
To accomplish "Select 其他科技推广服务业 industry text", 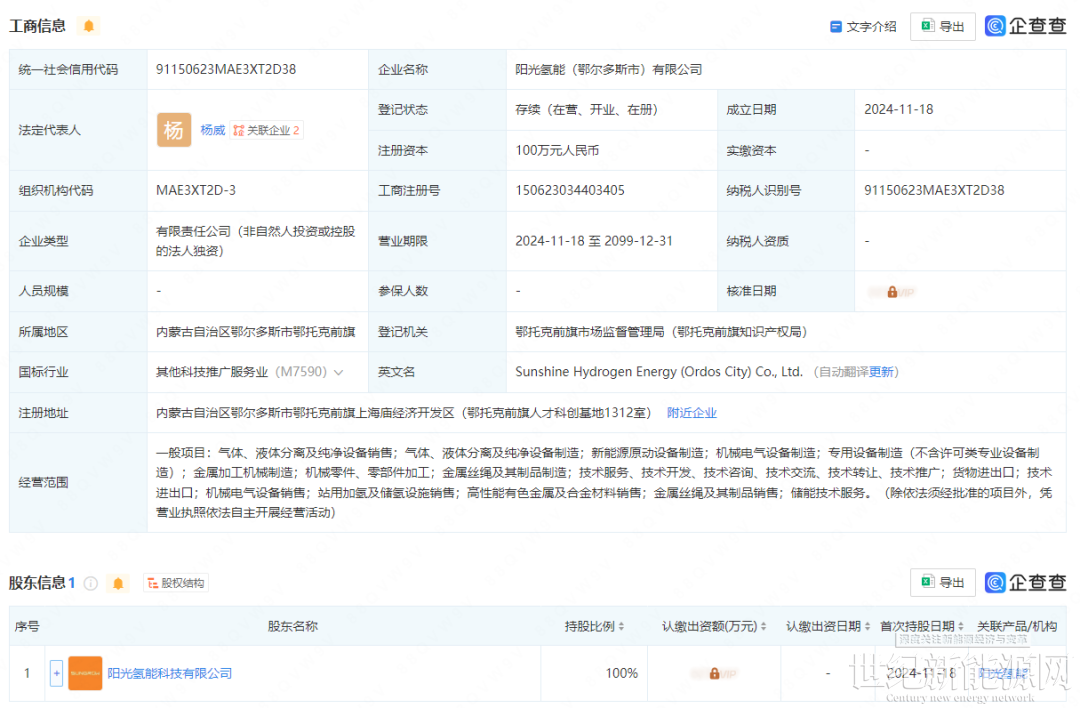I will click(x=212, y=372).
